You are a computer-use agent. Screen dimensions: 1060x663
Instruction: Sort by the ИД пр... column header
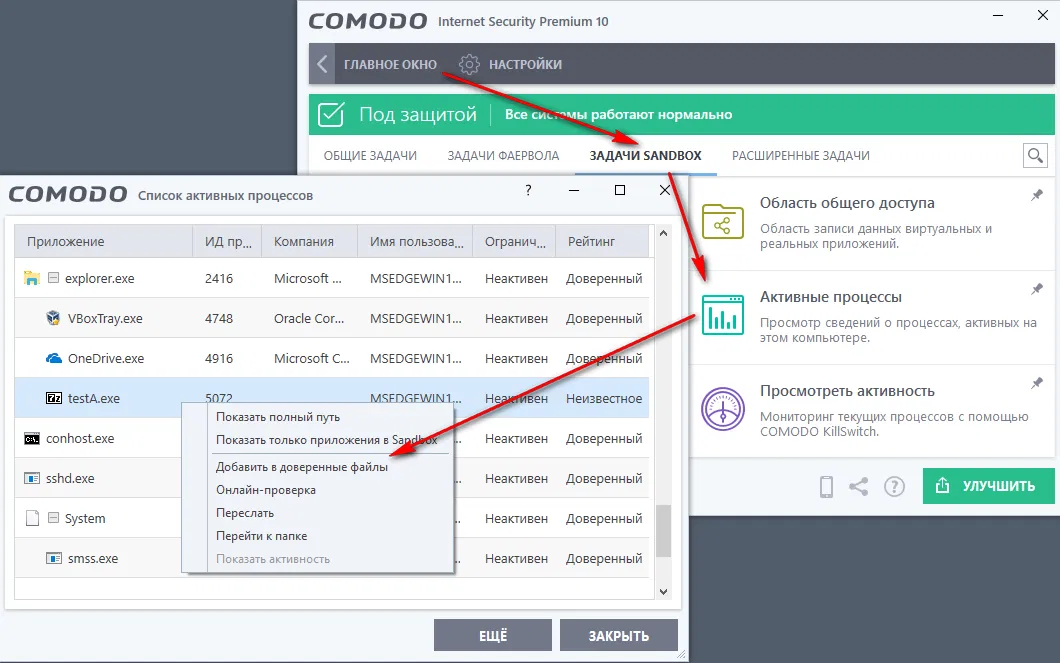tap(228, 241)
